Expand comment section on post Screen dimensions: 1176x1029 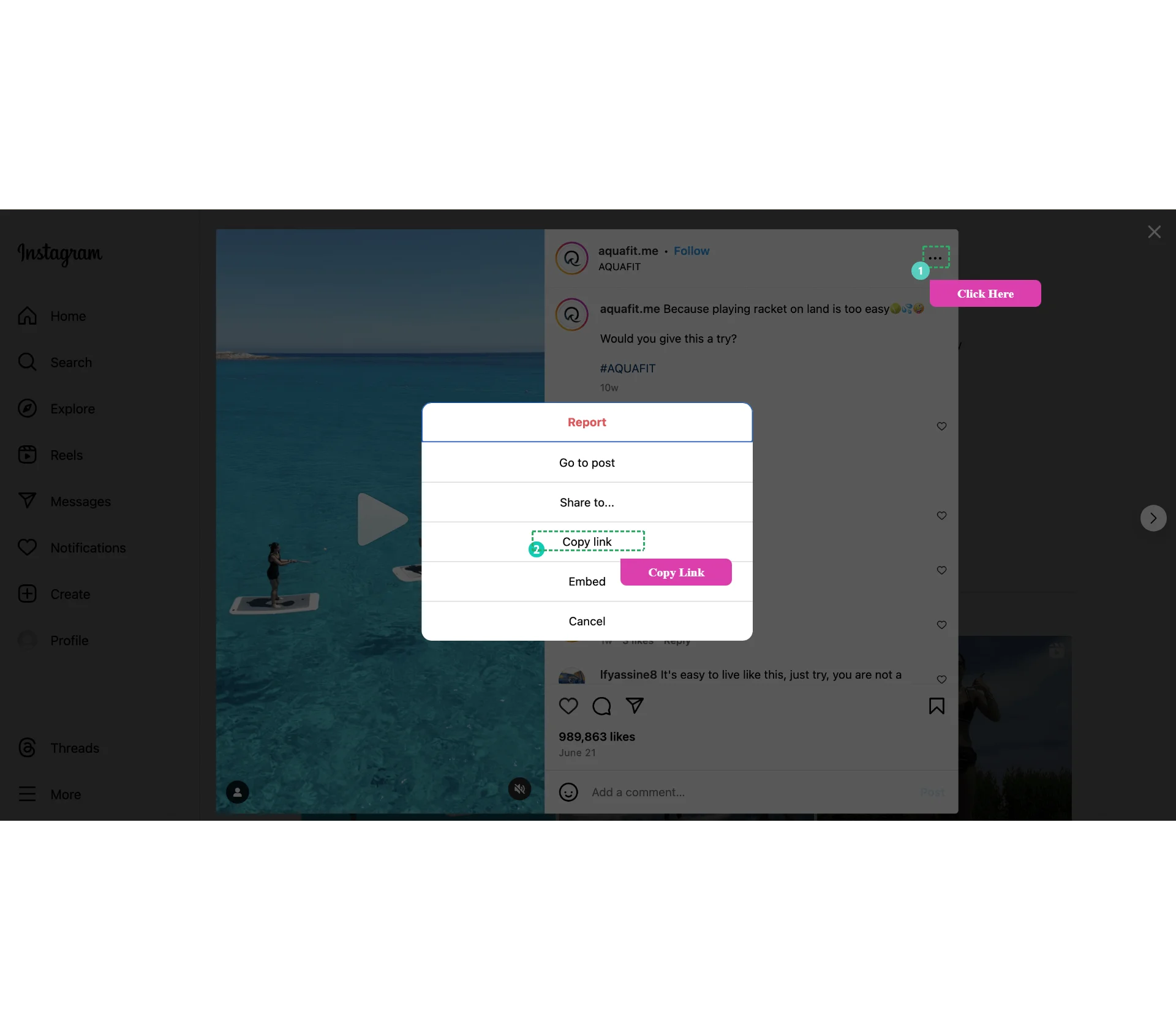coord(601,706)
